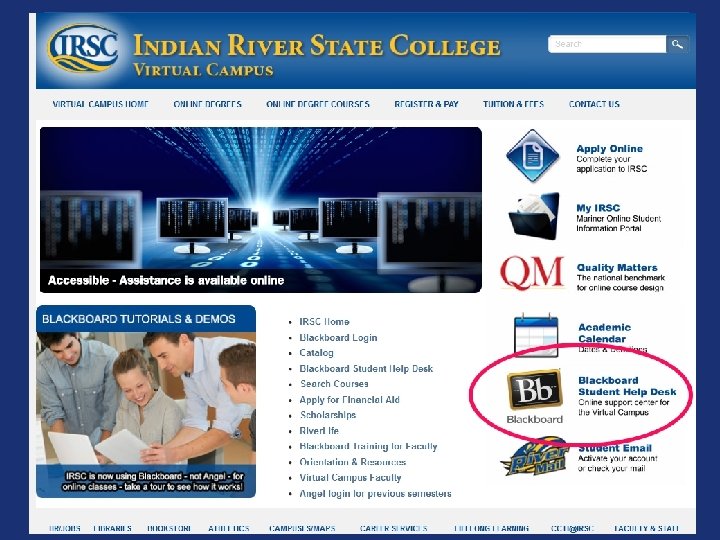This screenshot has width=720, height=540.
Task: Open the Online Degree Courses menu item
Action: pos(318,104)
